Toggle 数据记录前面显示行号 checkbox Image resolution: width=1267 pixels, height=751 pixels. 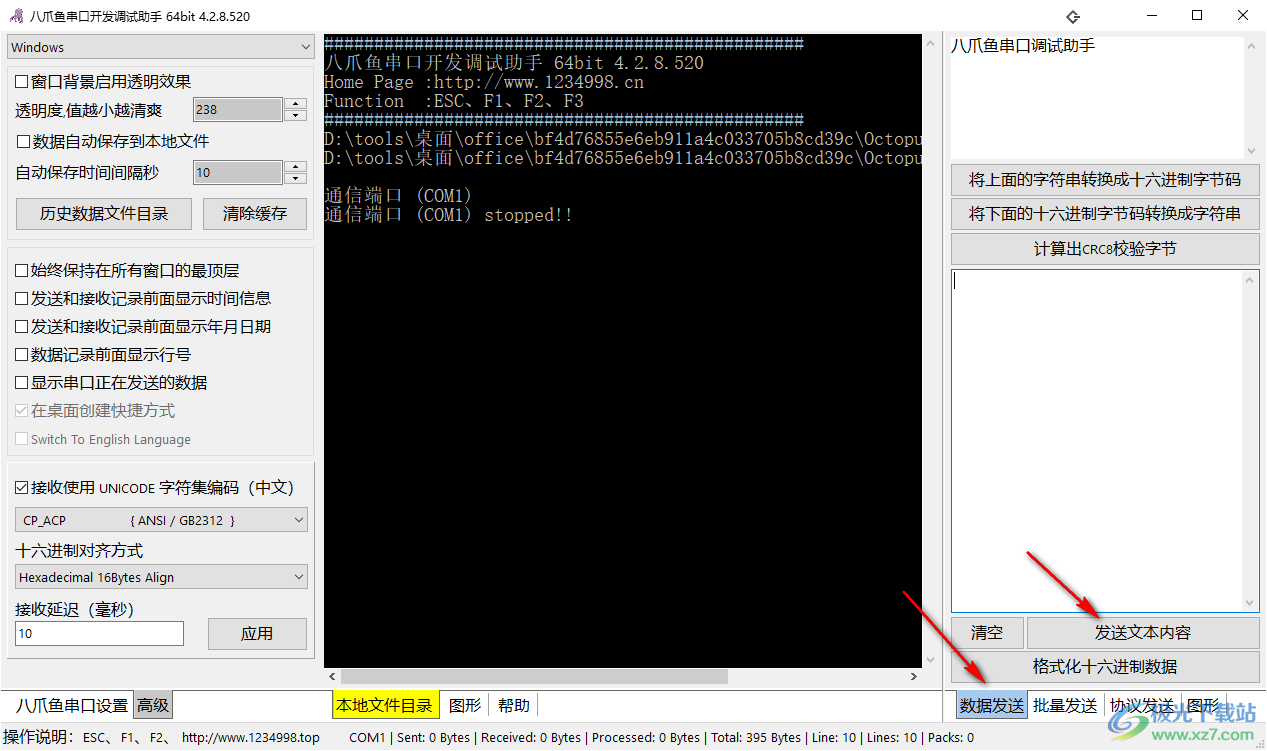coord(22,354)
